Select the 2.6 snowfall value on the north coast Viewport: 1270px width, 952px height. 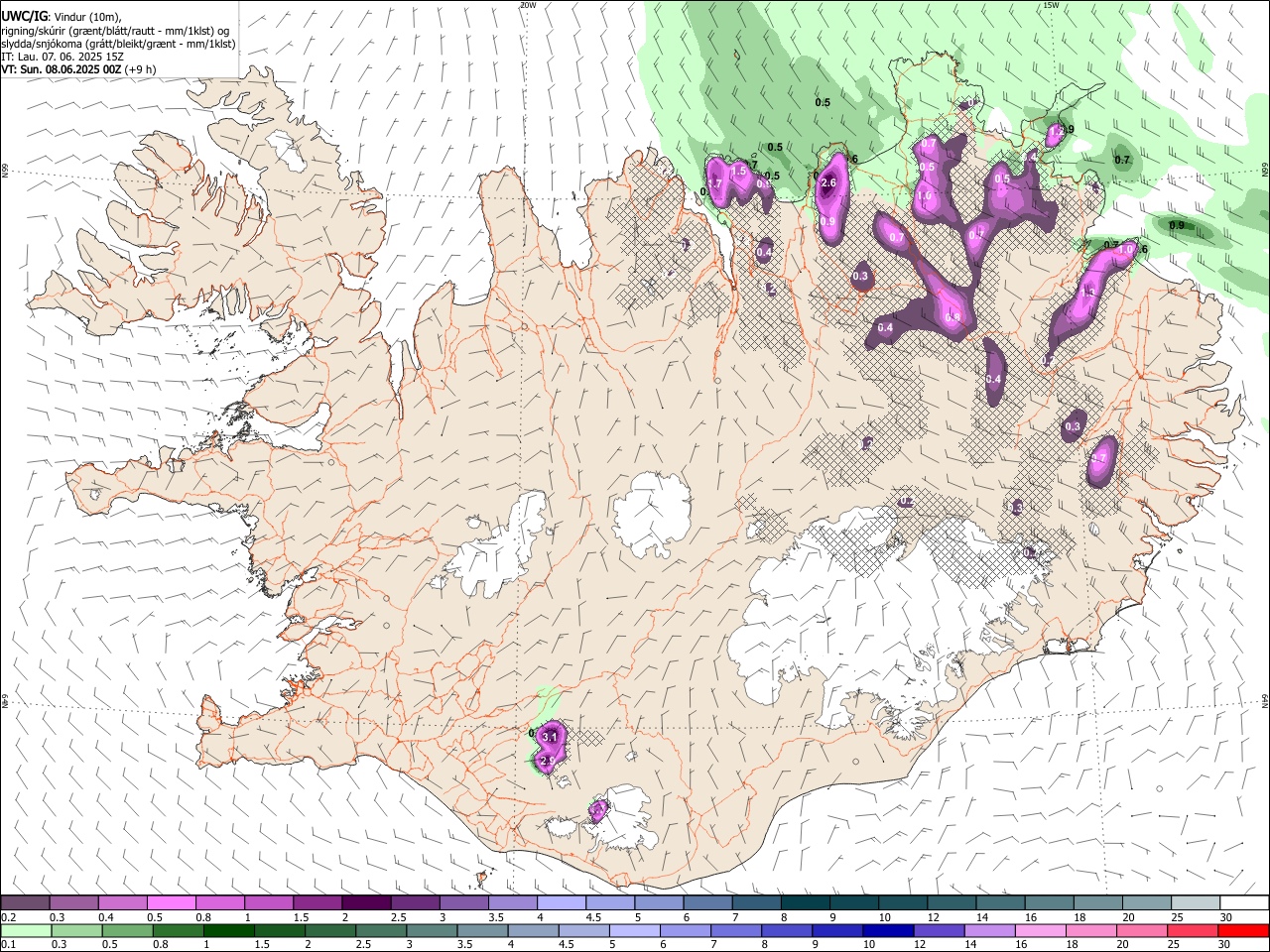click(829, 182)
